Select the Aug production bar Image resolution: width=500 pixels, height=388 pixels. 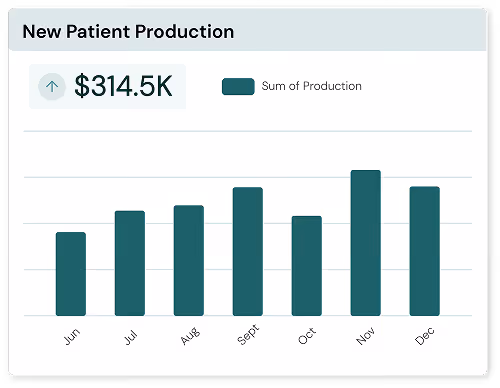point(189,261)
